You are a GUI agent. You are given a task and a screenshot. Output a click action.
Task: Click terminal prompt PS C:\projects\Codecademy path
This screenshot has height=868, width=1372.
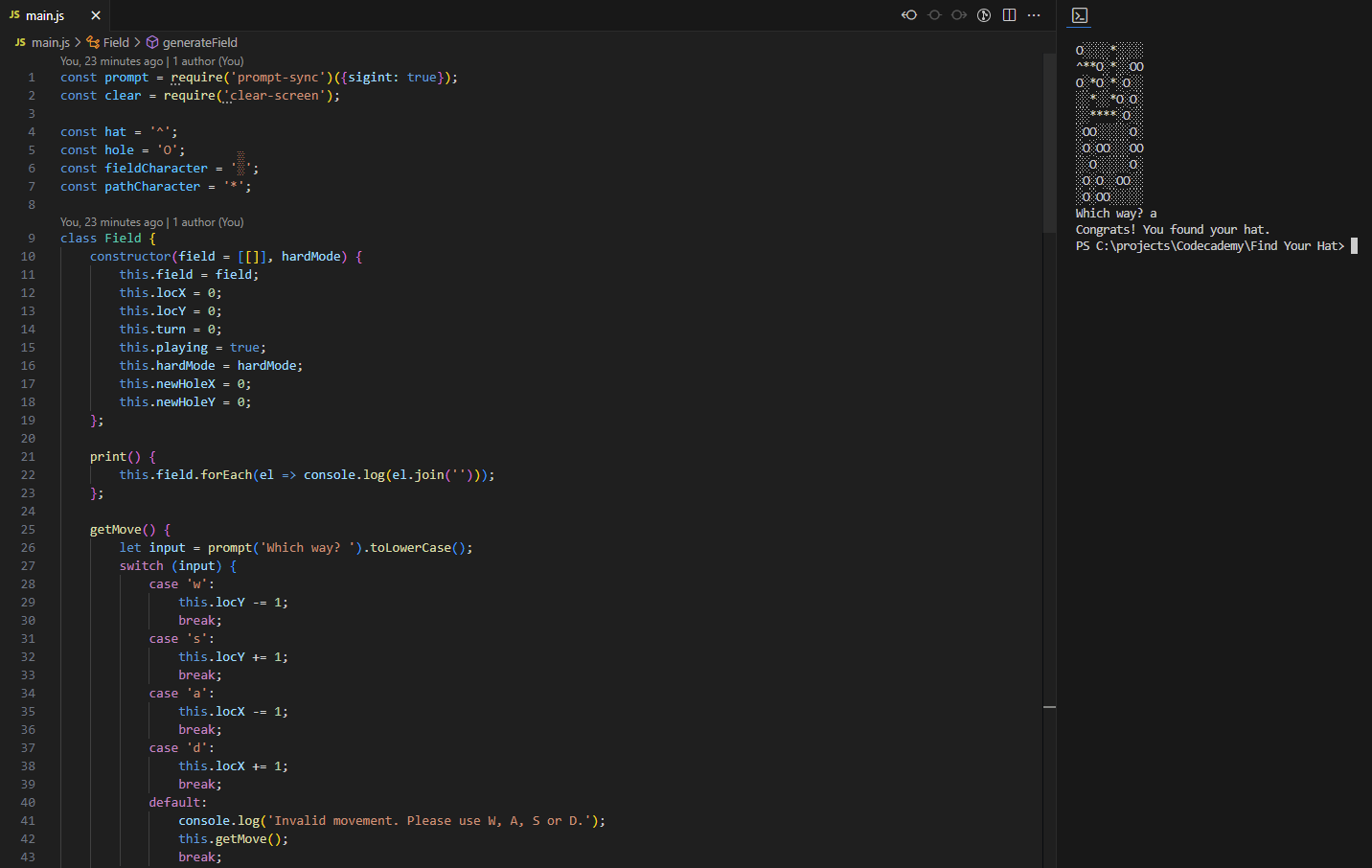pos(1210,246)
